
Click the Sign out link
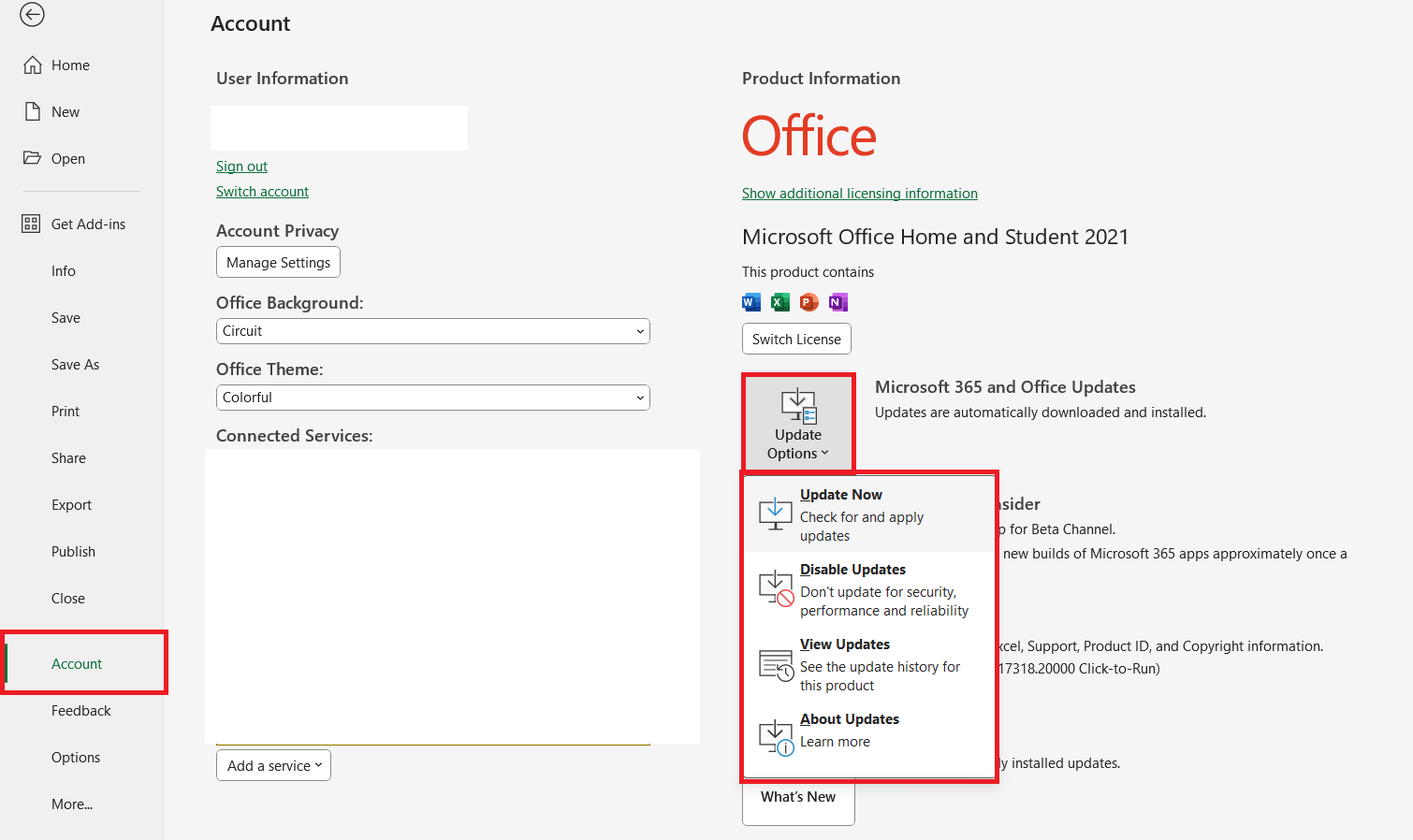(x=241, y=166)
